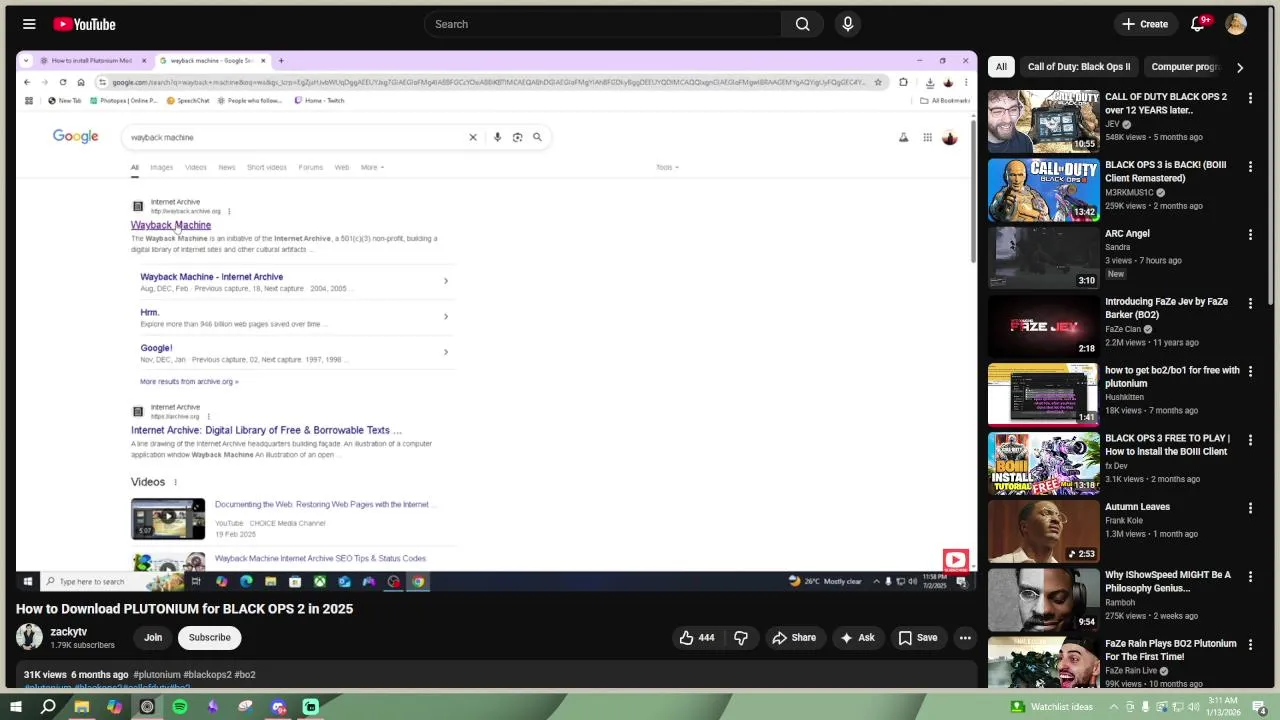1280x720 pixels.
Task: Open Autumn Leaves video title
Action: tap(1137, 507)
